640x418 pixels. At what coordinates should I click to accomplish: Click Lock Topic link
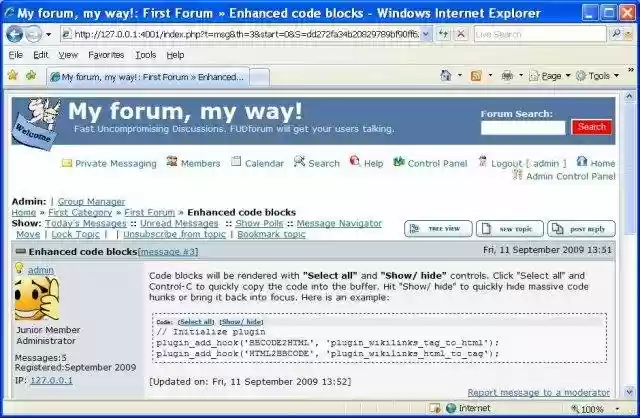click(x=76, y=235)
